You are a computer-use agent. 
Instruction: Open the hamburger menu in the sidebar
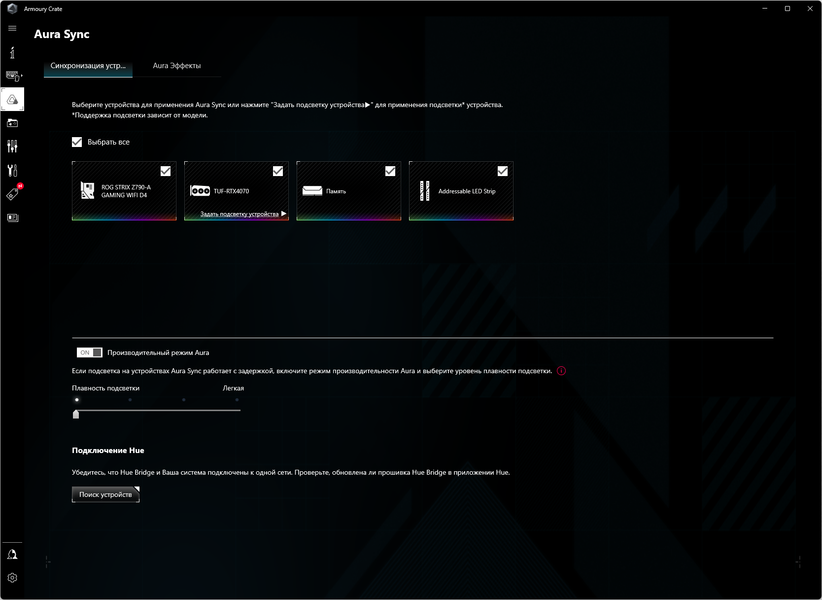pyautogui.click(x=12, y=28)
